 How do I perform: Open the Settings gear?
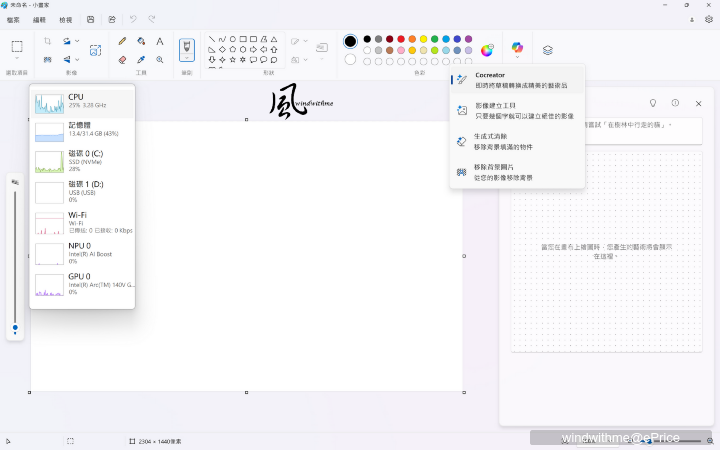coord(708,19)
